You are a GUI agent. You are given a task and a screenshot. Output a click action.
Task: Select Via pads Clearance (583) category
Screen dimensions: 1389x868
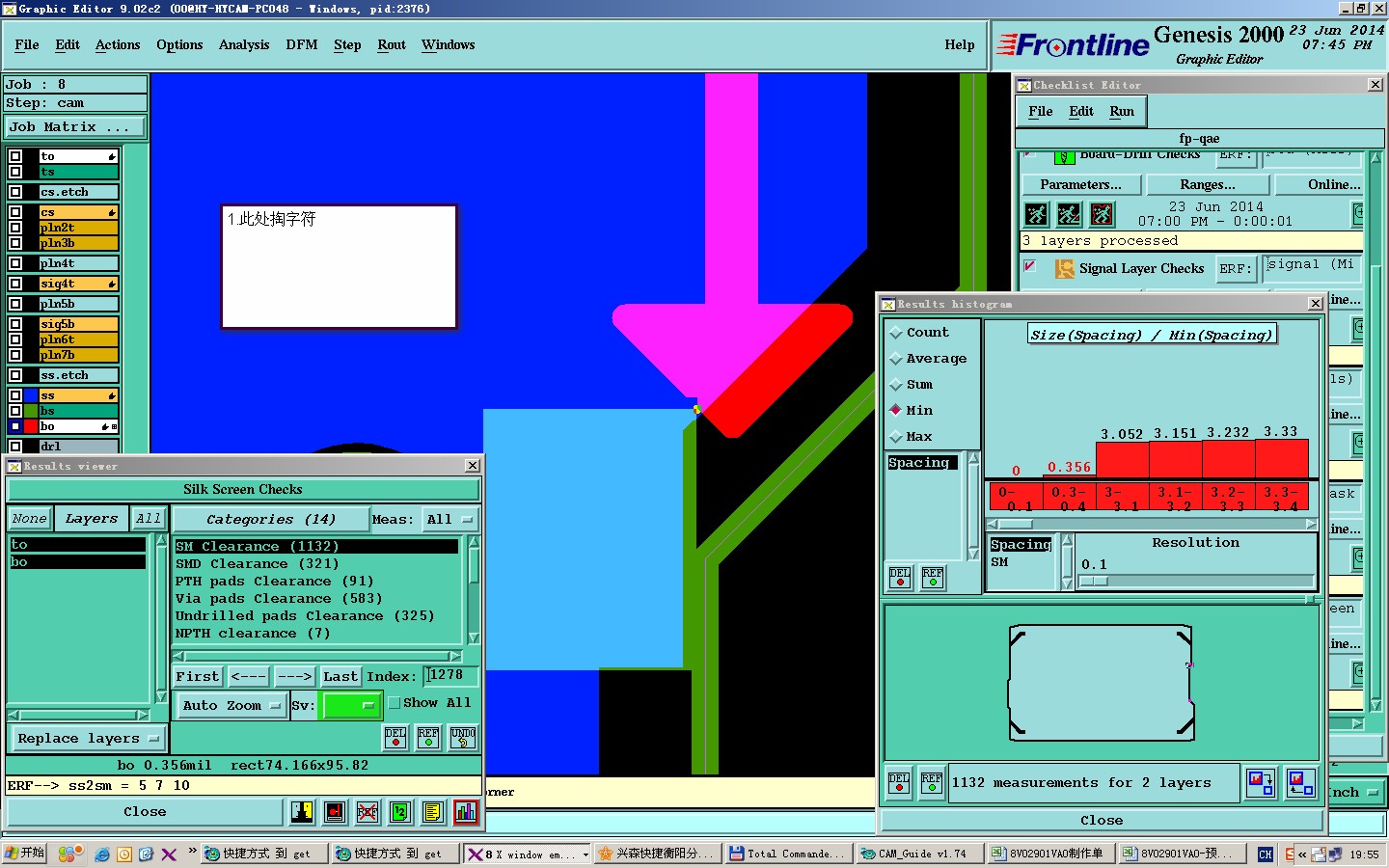coord(279,599)
